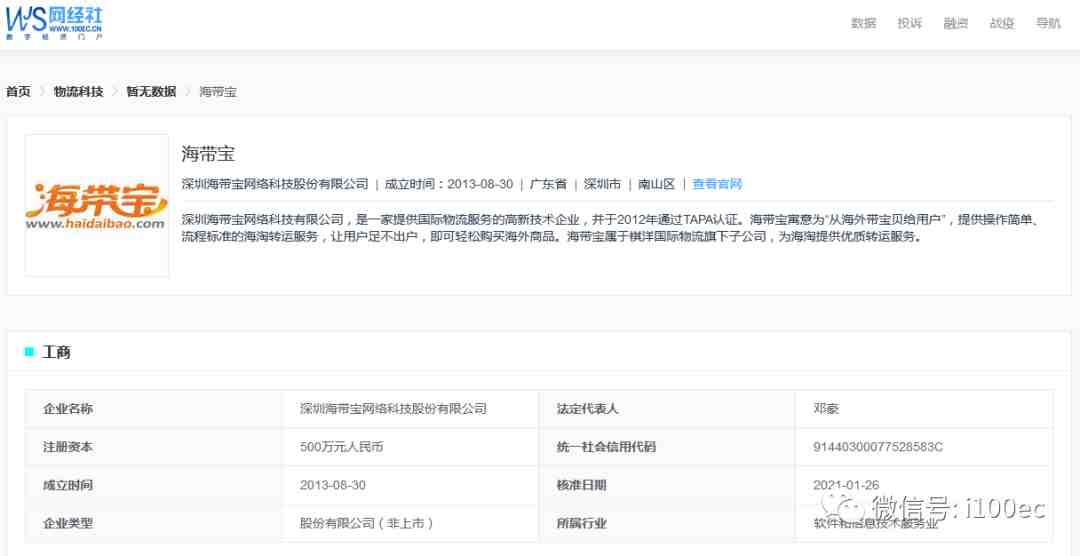Click the 海带宝 company title heading
Viewport: 1080px width, 556px height.
pos(208,154)
